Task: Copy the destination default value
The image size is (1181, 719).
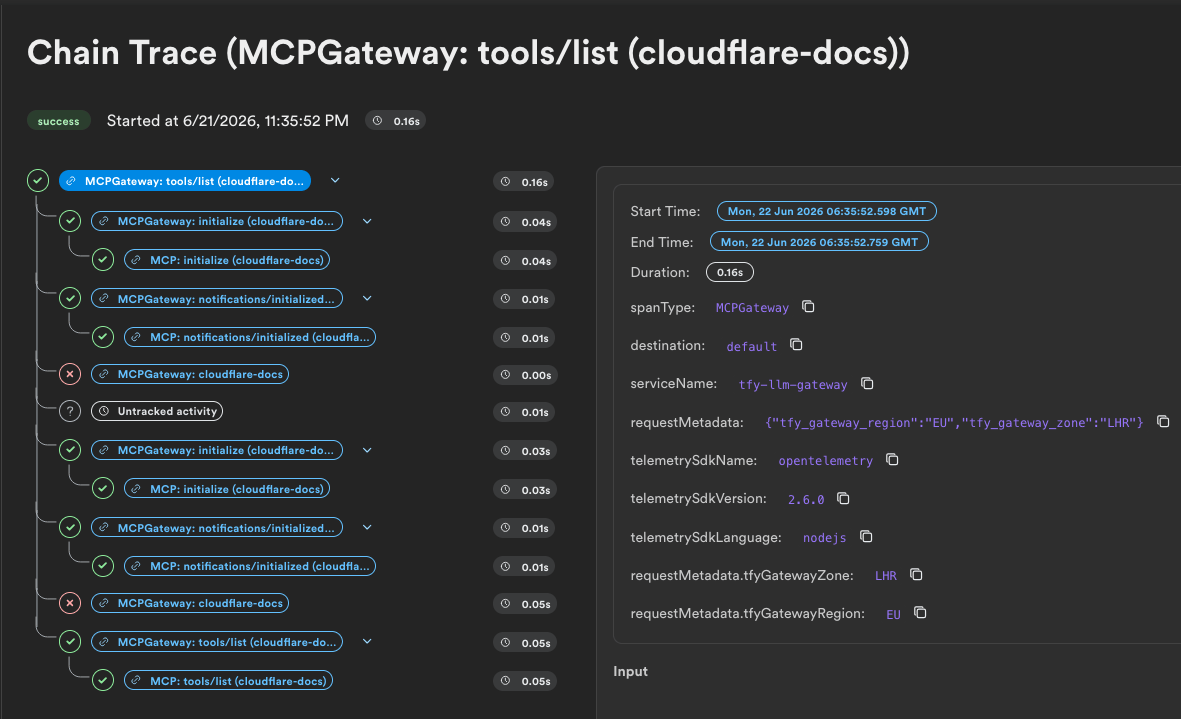Action: click(796, 344)
